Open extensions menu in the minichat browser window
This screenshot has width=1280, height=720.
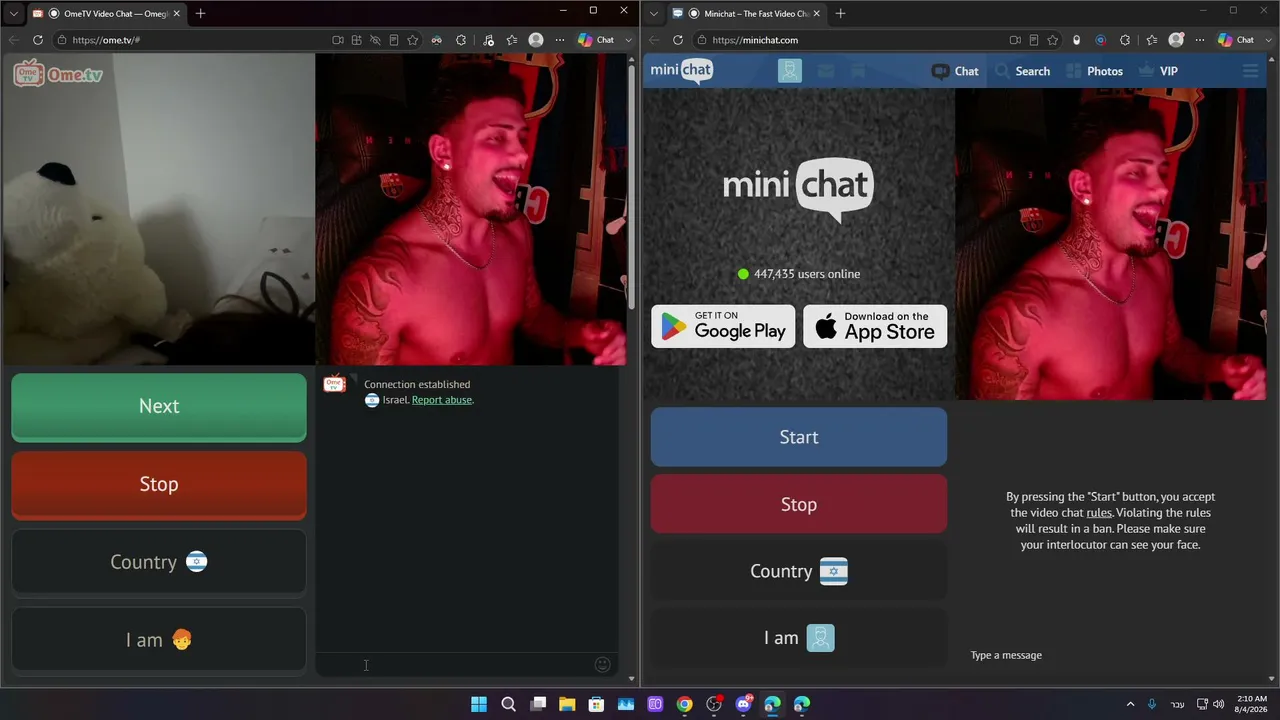1125,40
